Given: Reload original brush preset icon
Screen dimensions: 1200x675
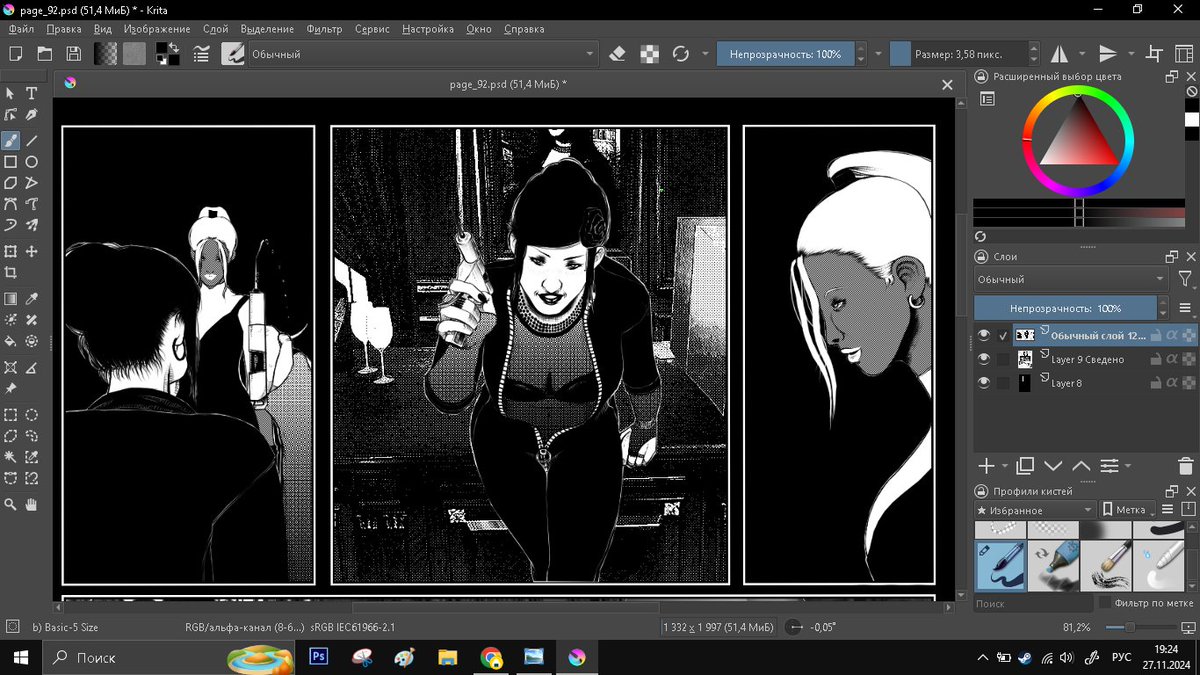Looking at the screenshot, I should [x=681, y=54].
